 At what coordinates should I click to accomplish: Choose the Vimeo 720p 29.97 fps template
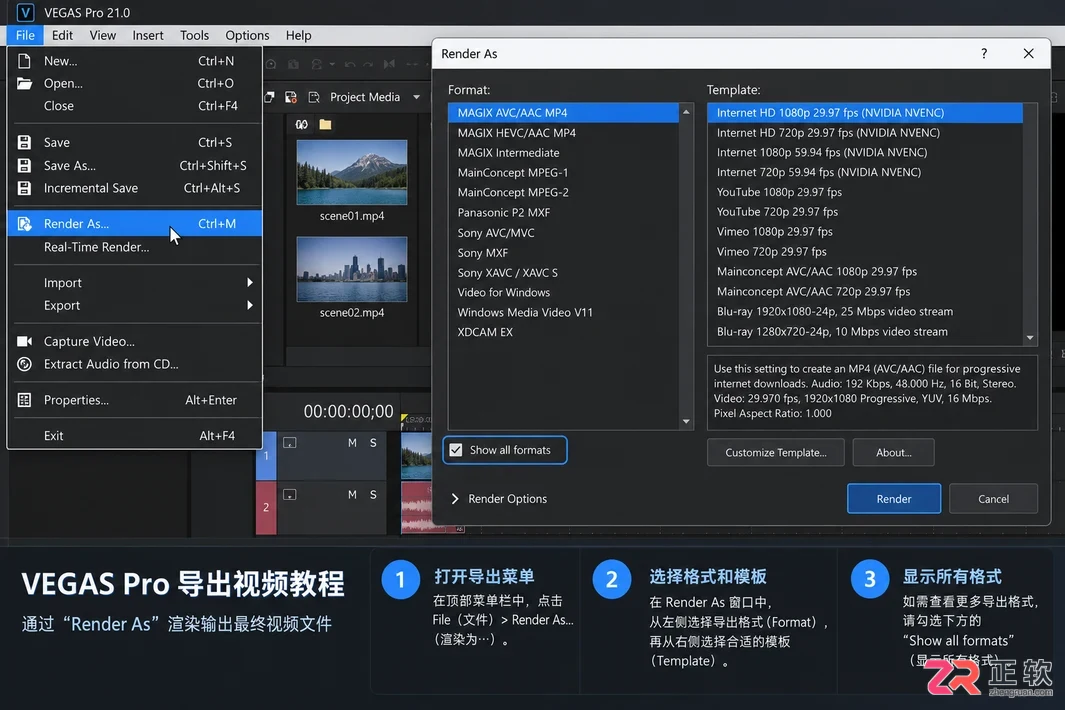pyautogui.click(x=865, y=251)
